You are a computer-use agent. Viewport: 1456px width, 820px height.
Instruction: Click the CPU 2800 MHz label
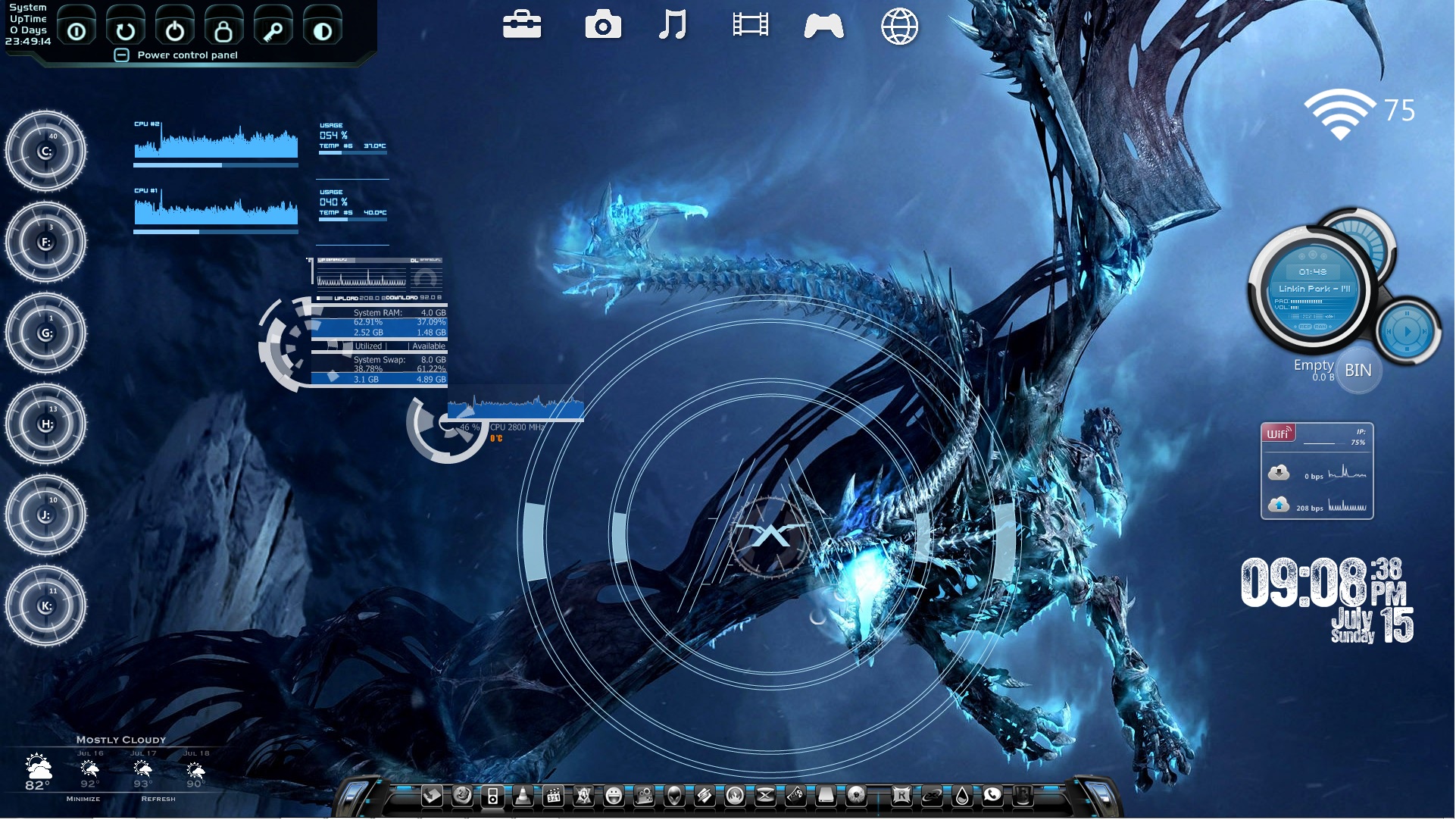click(517, 427)
